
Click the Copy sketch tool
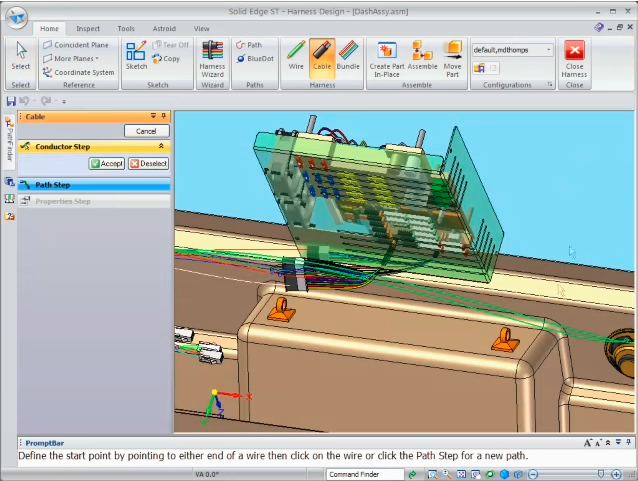pyautogui.click(x=166, y=59)
